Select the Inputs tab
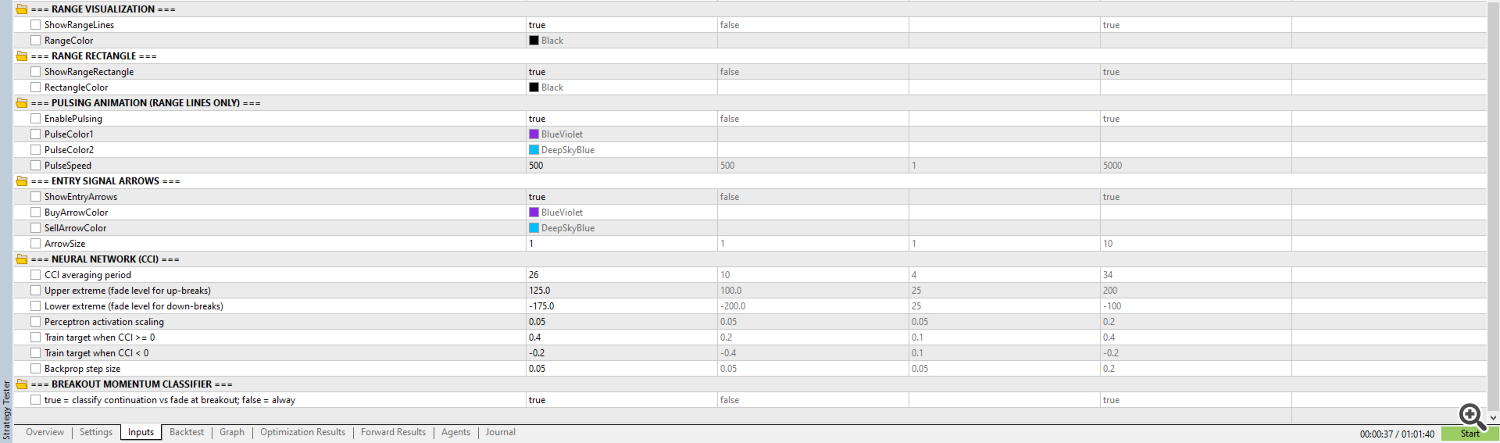Image resolution: width=1500 pixels, height=443 pixels. click(x=141, y=432)
